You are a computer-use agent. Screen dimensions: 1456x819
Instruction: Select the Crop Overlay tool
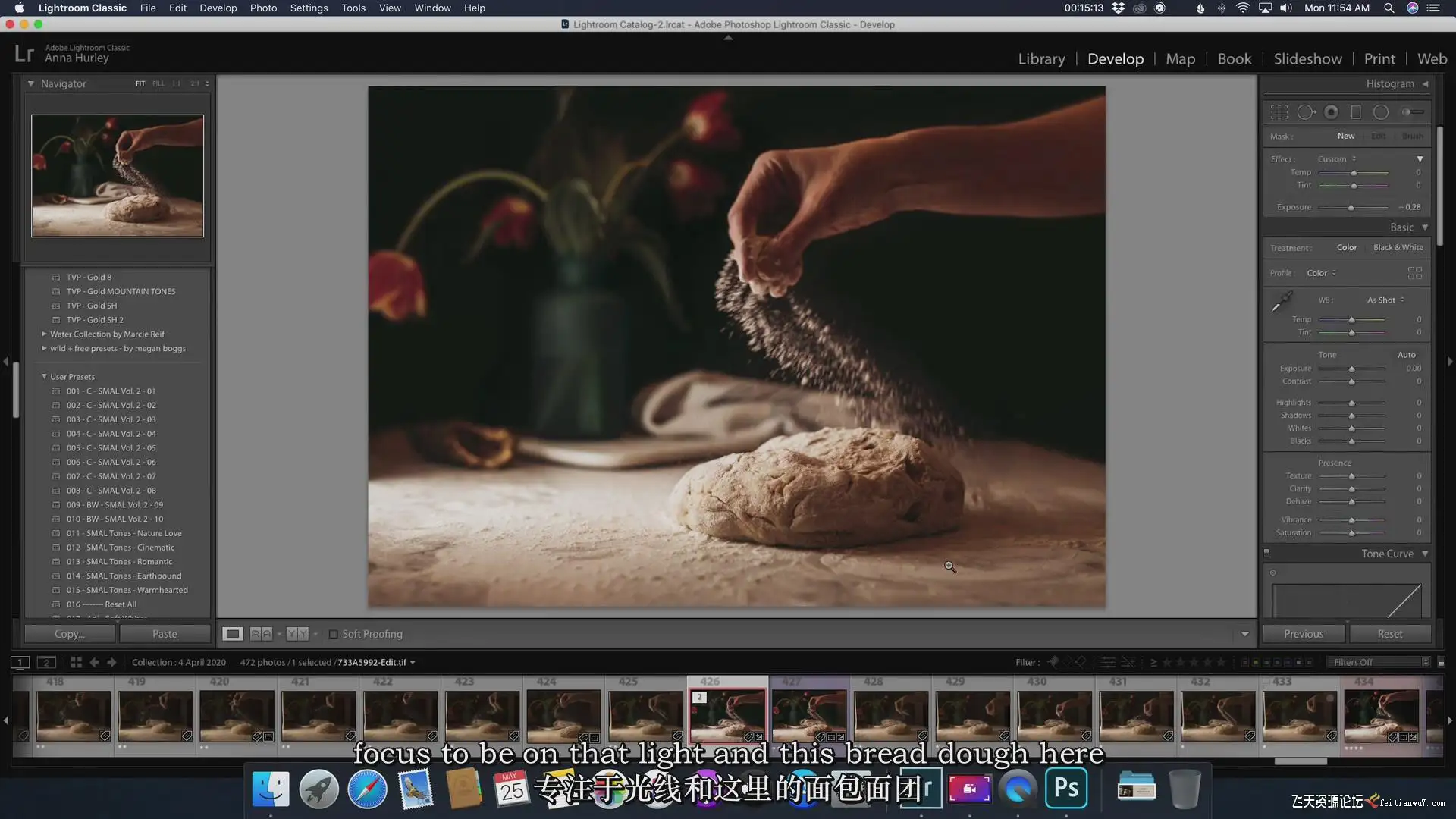pyautogui.click(x=1279, y=112)
